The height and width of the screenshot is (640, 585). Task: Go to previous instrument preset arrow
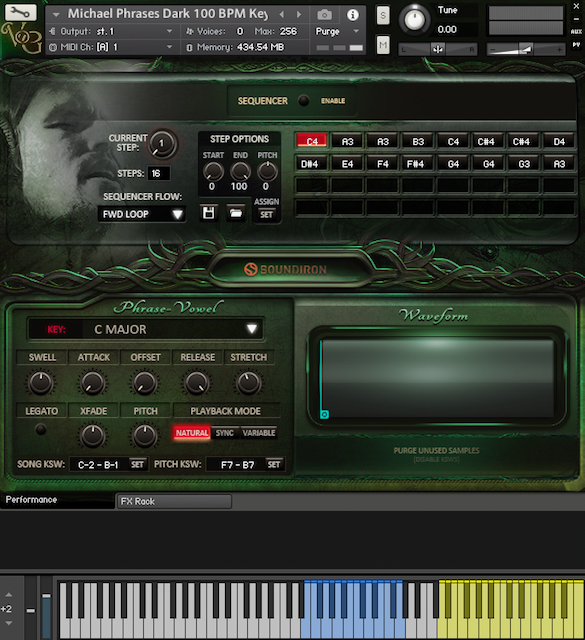point(282,15)
